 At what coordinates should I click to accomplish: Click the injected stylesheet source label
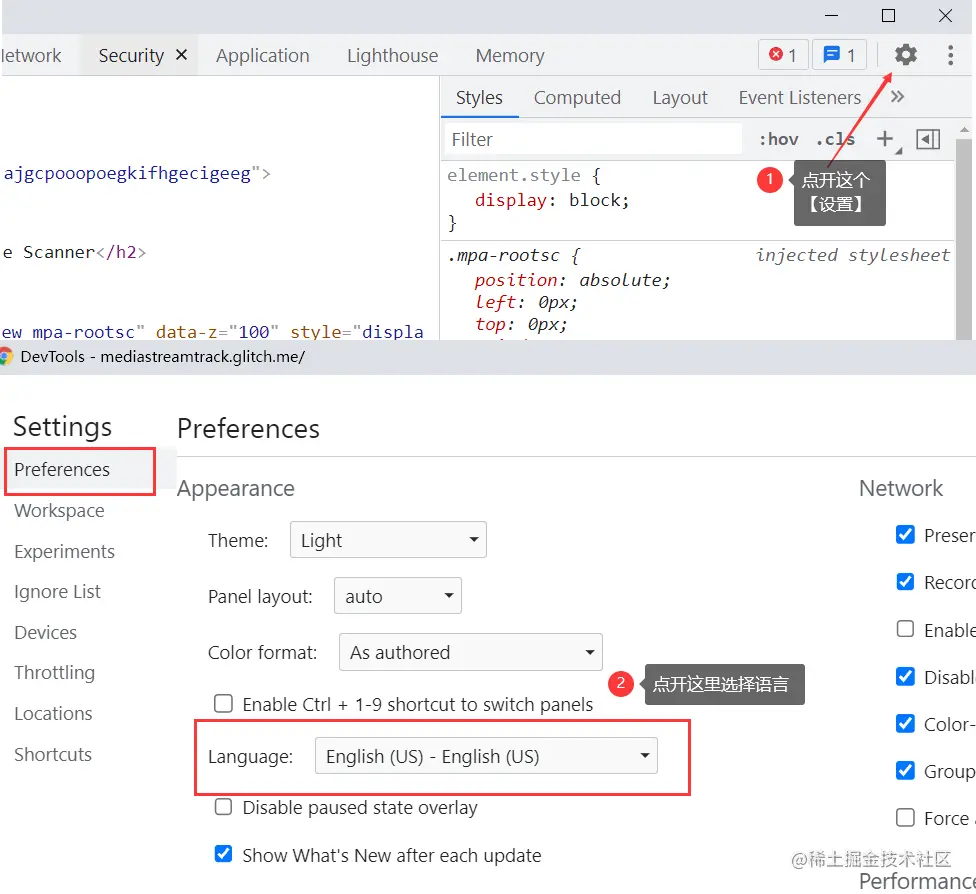click(852, 255)
